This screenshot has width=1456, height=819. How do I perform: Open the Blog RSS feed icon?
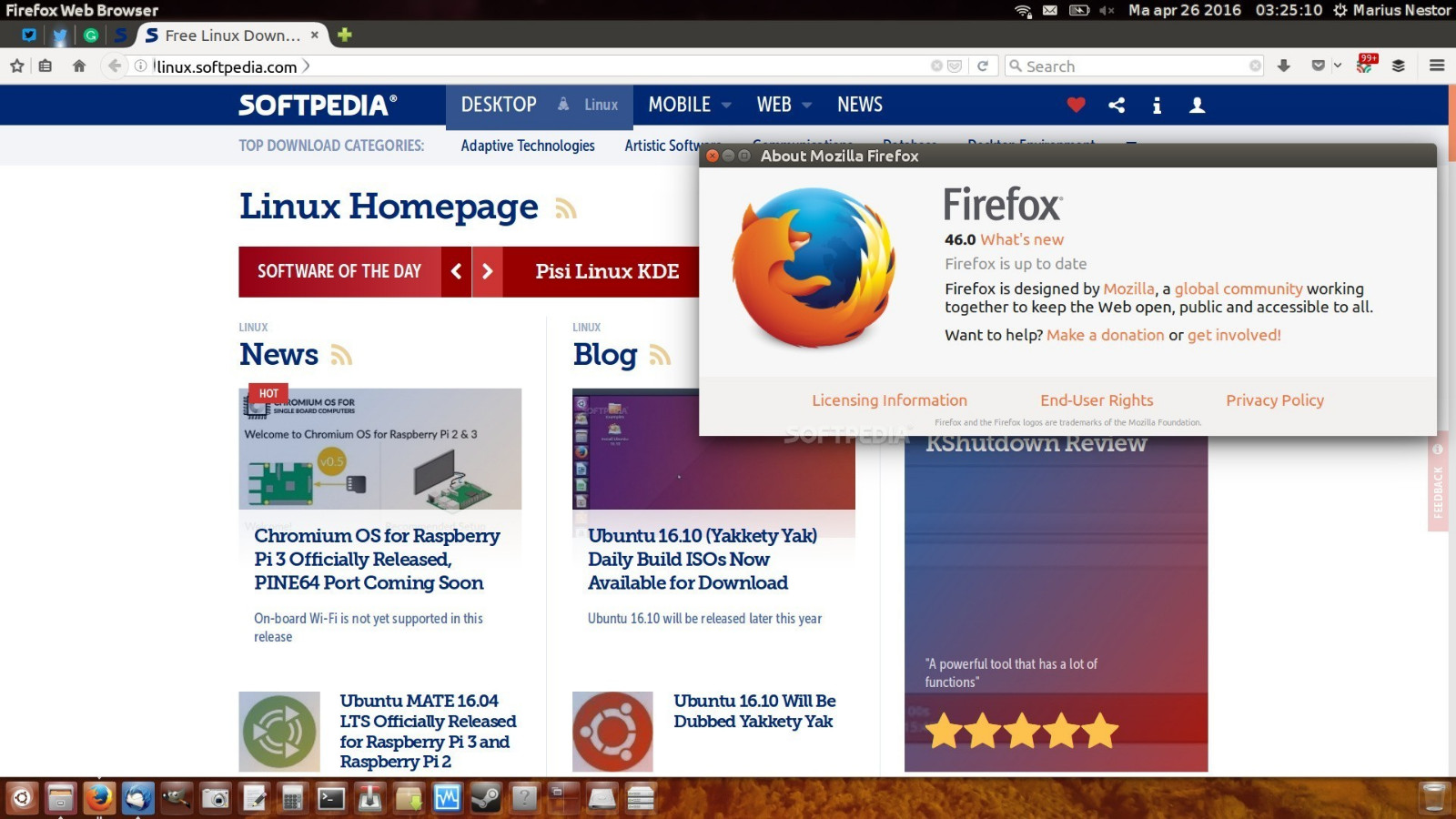[x=660, y=355]
